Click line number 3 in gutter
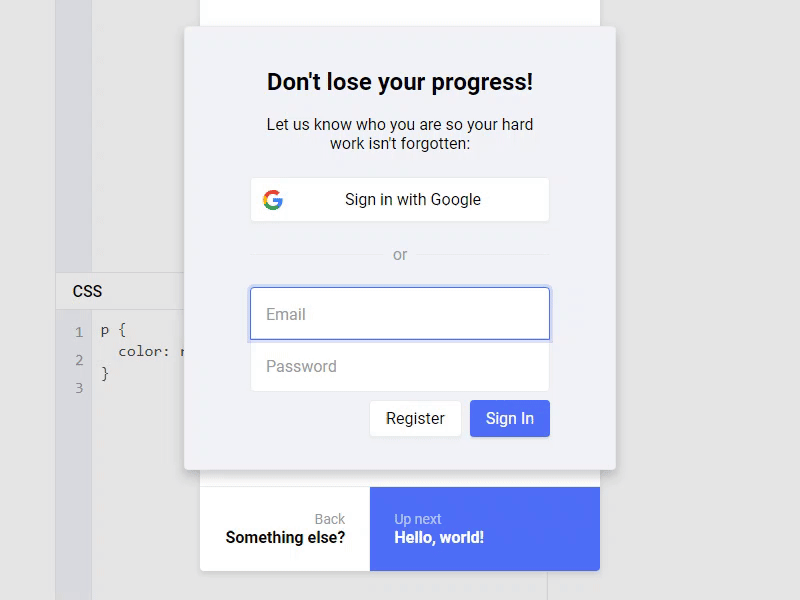 tap(79, 388)
